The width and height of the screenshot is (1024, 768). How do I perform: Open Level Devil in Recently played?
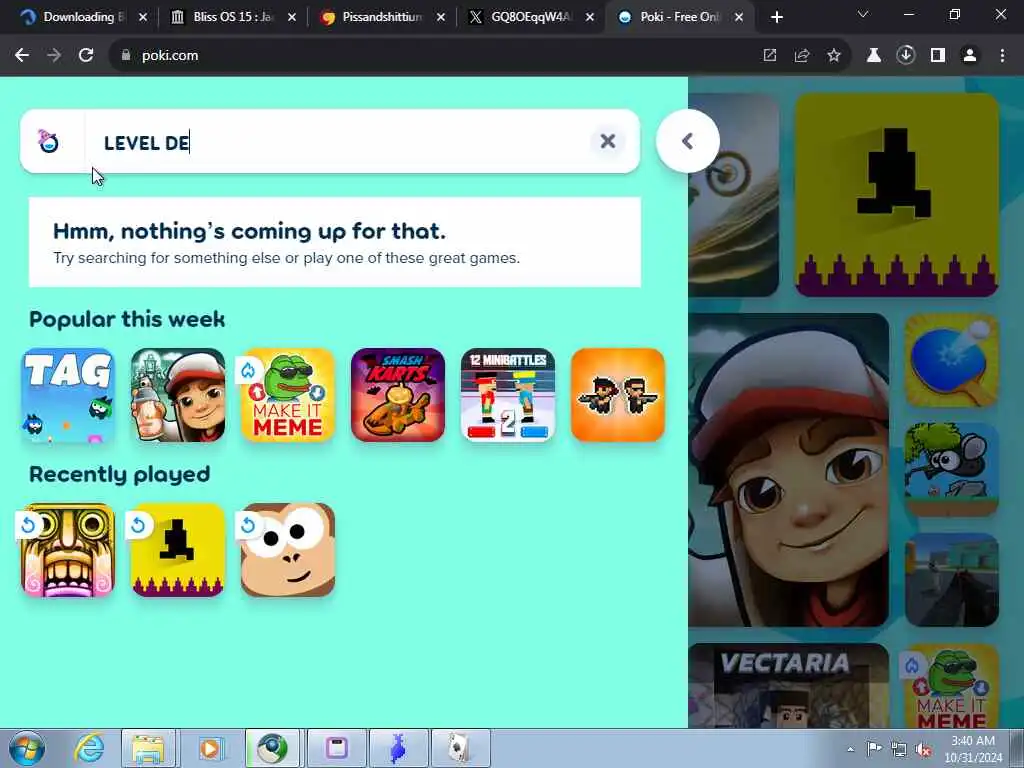tap(178, 550)
